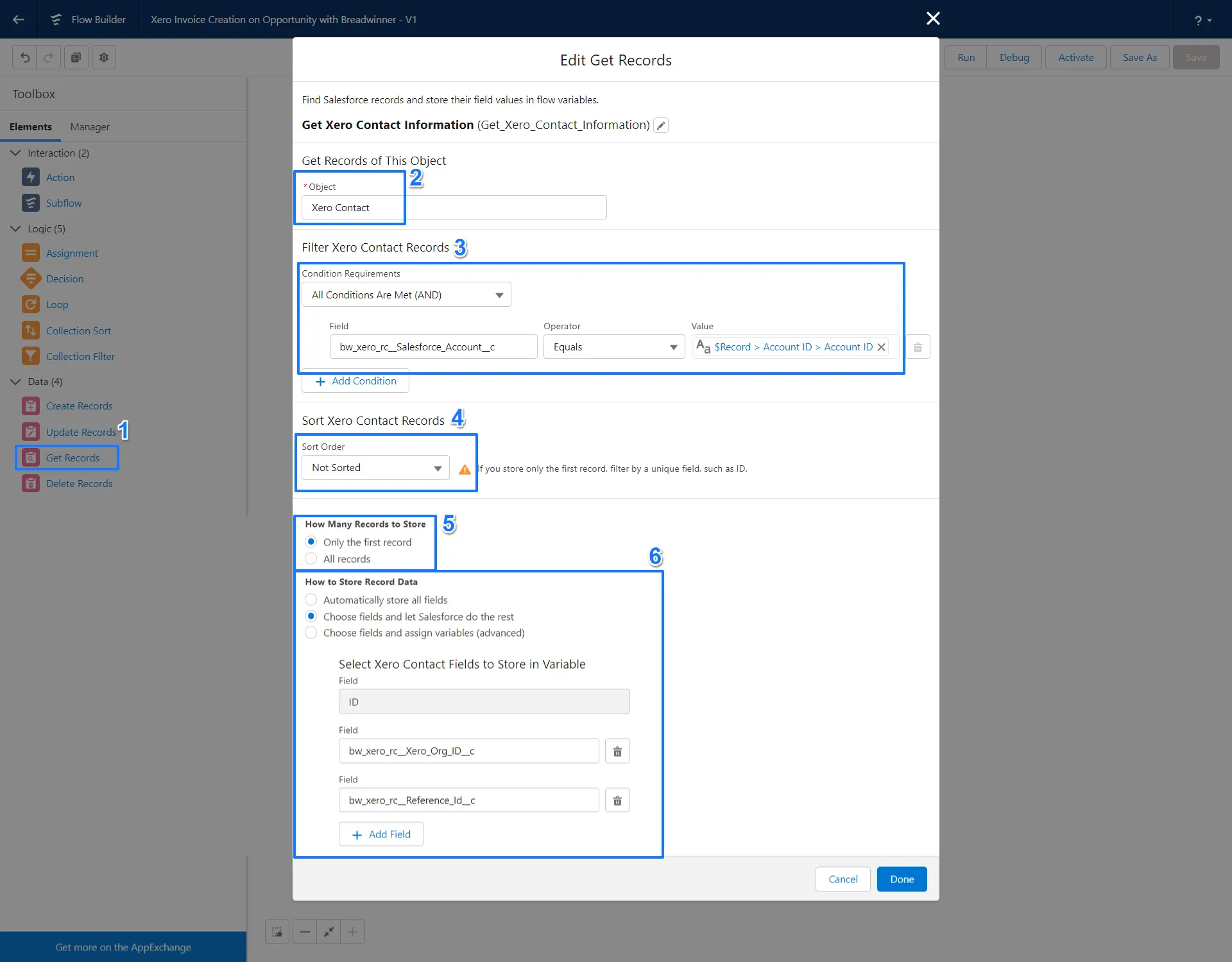
Task: Click the Cancel button
Action: click(843, 879)
